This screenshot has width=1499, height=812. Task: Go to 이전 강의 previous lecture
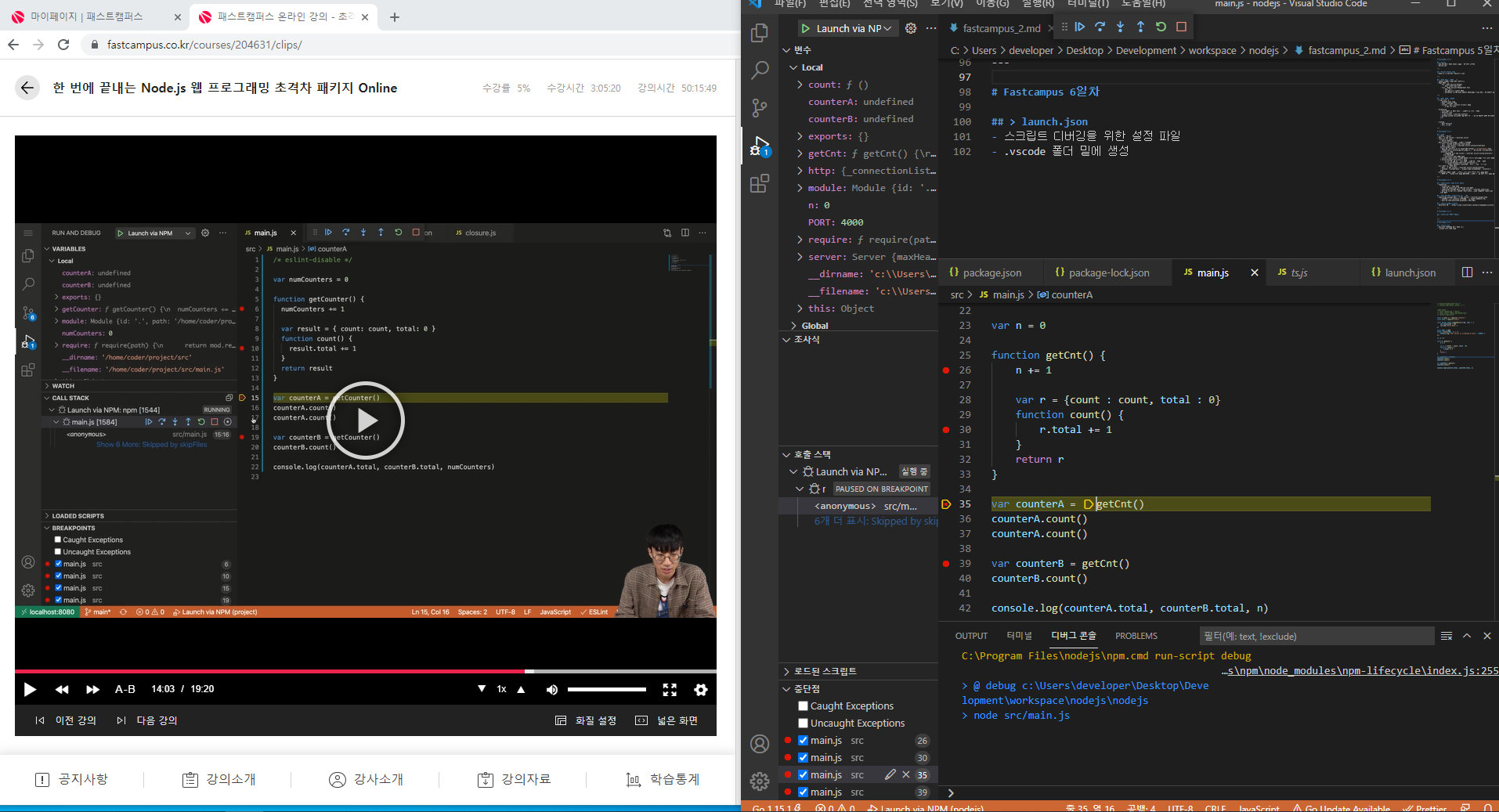click(x=66, y=720)
